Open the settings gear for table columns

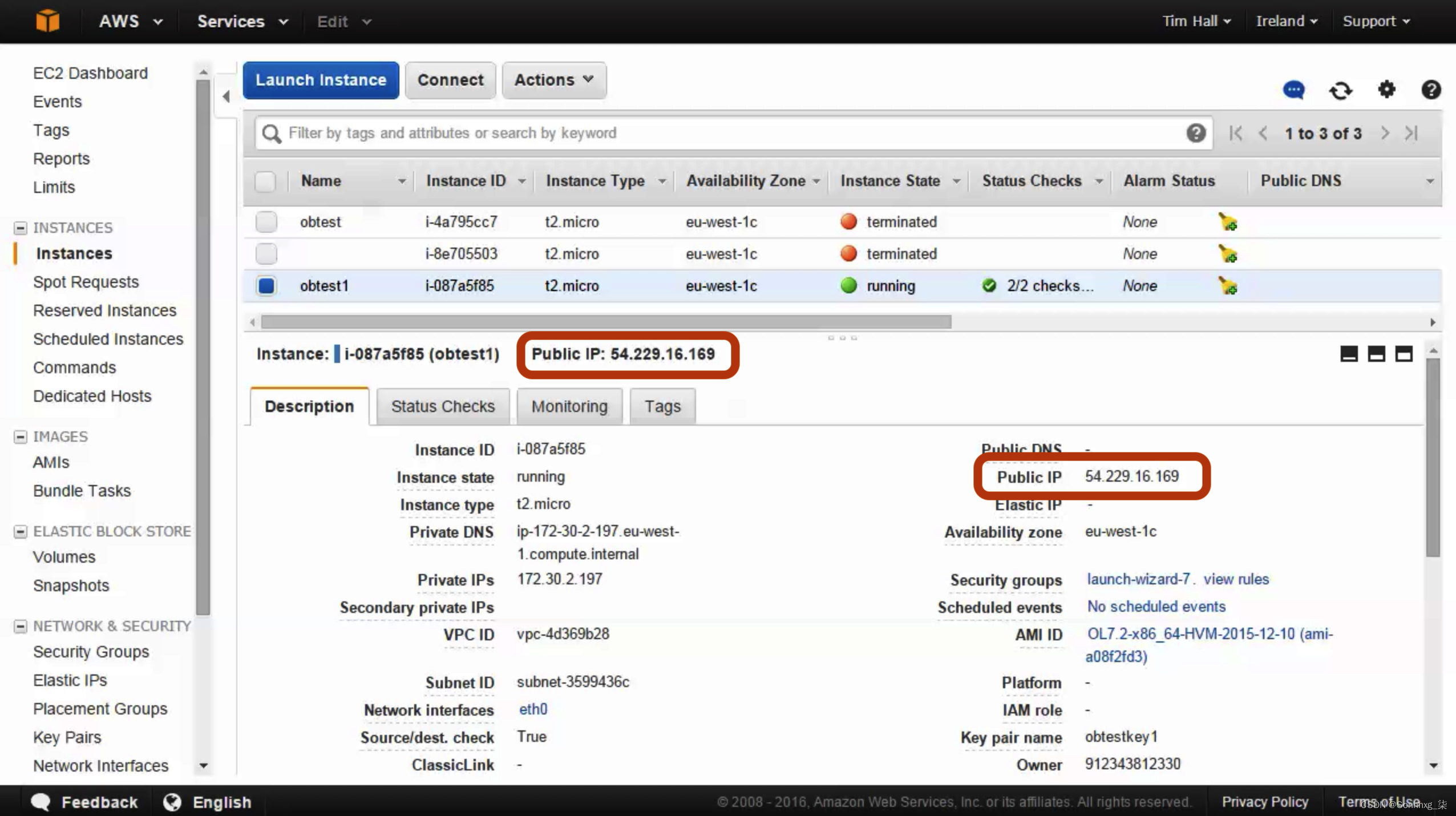[1387, 90]
